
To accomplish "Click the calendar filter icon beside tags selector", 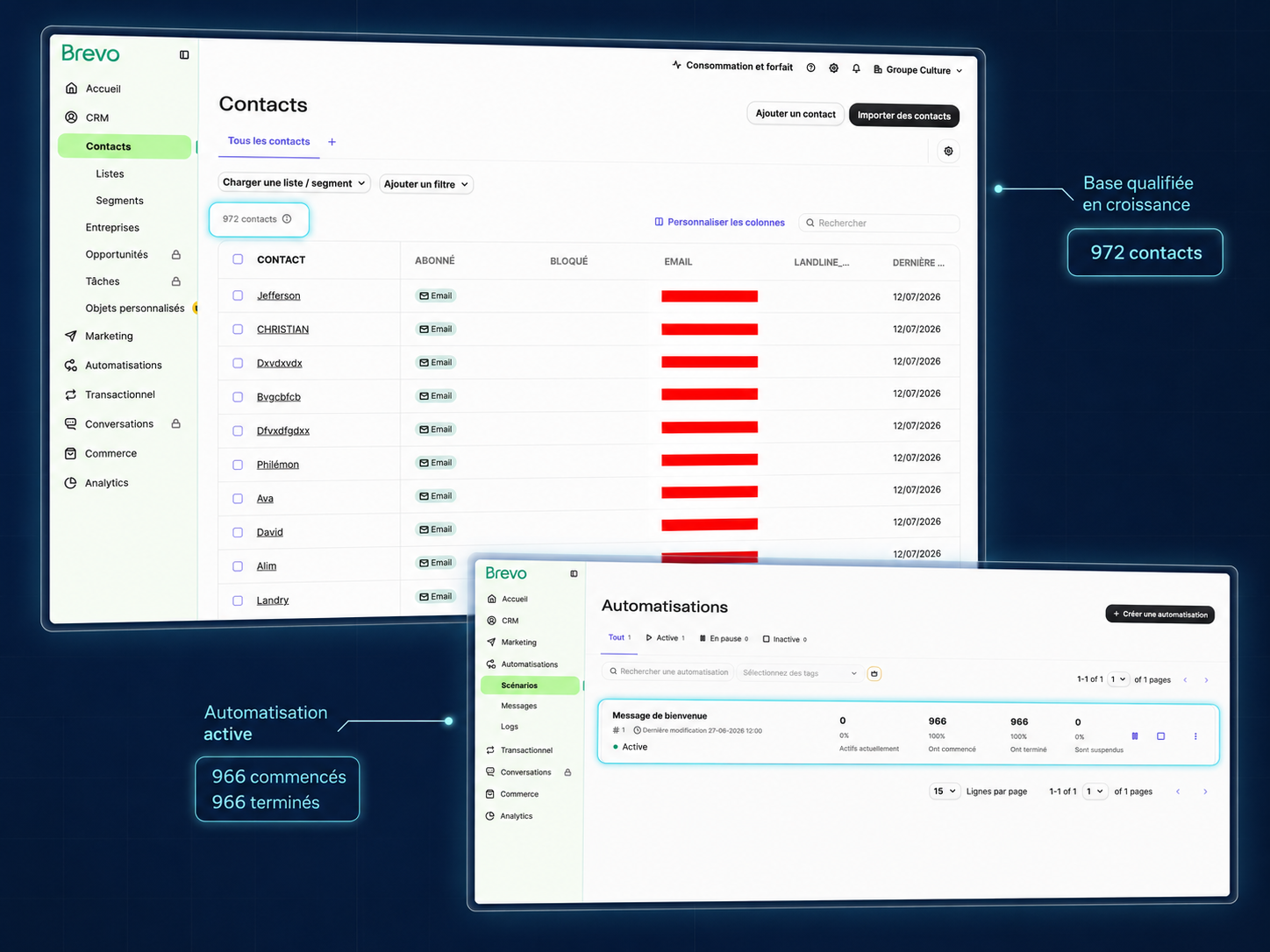I will tap(874, 673).
